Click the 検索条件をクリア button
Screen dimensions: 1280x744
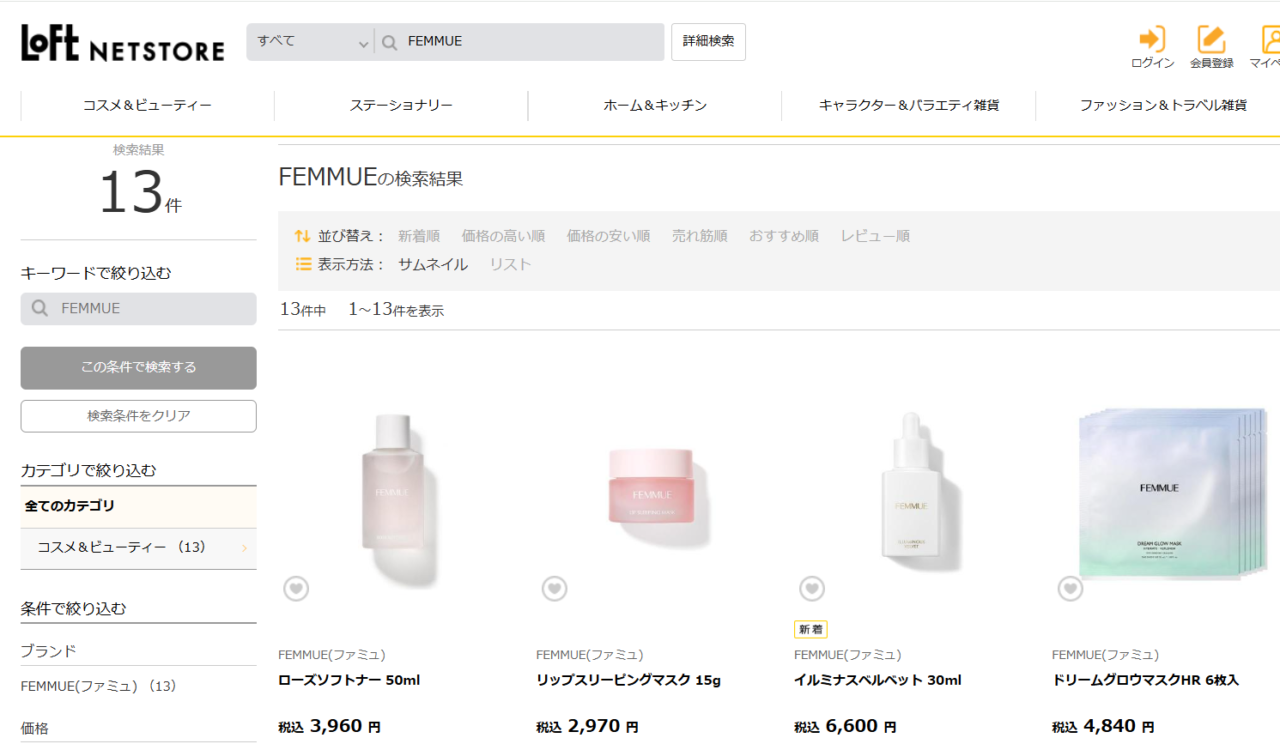138,416
